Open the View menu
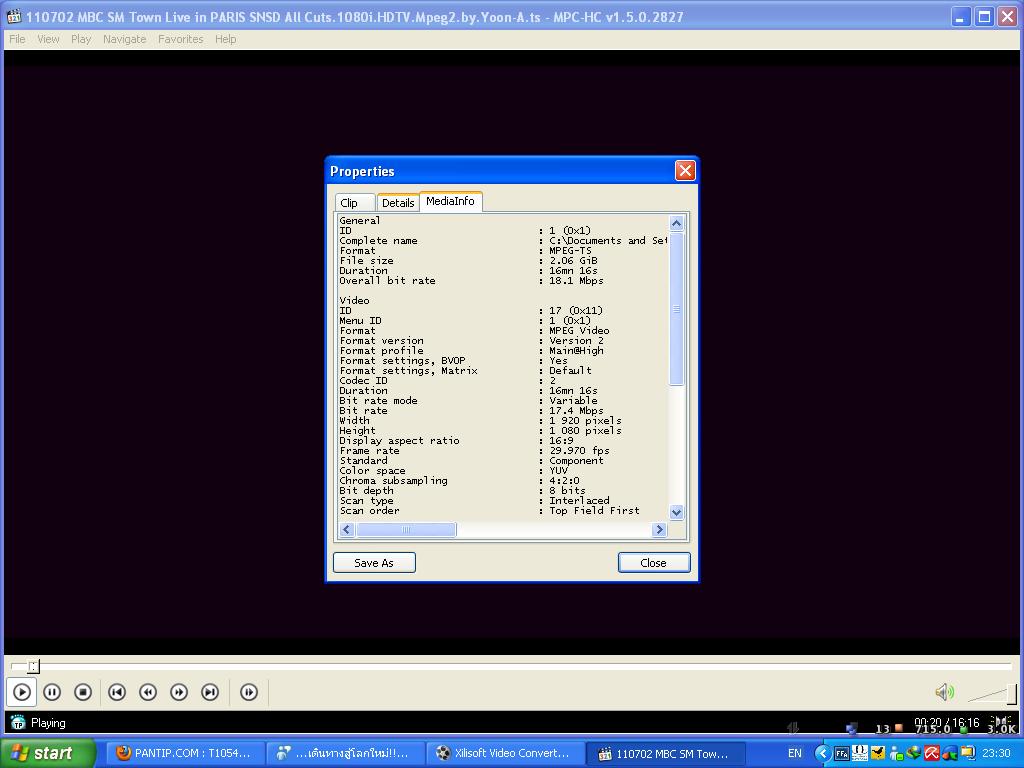 click(x=48, y=39)
